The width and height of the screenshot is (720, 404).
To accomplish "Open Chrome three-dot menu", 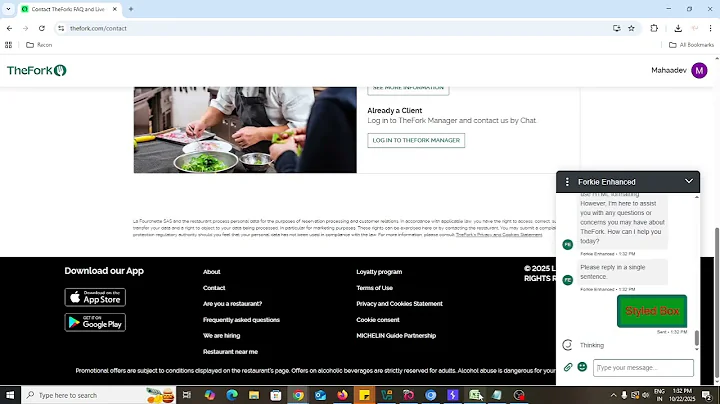I will pos(710,28).
